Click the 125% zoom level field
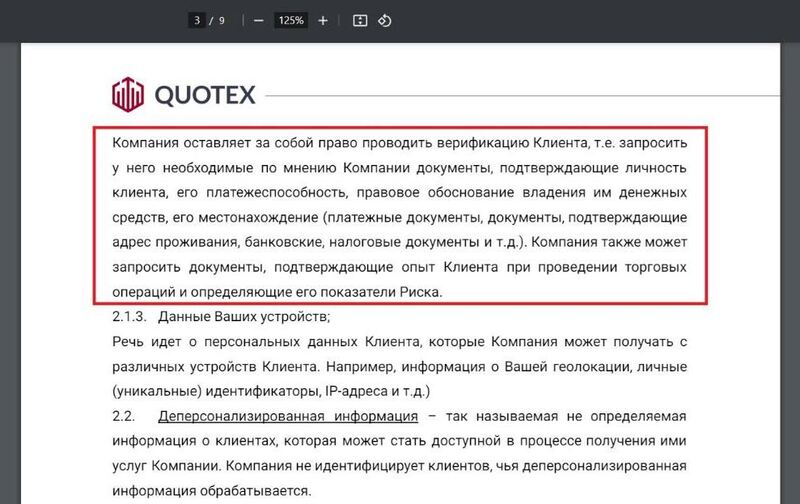Screen dimensions: 800x504 [x=291, y=20]
